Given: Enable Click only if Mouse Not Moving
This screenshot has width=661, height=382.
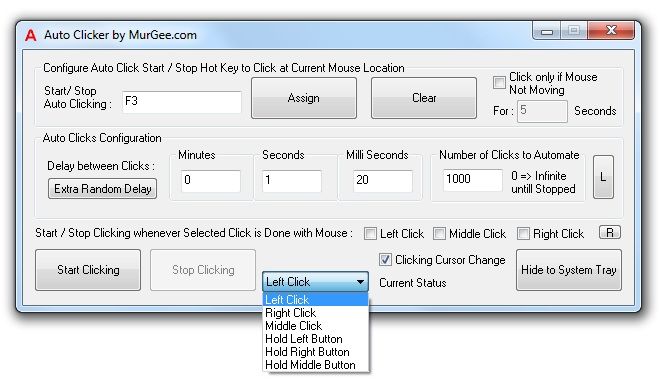Looking at the screenshot, I should pyautogui.click(x=499, y=82).
